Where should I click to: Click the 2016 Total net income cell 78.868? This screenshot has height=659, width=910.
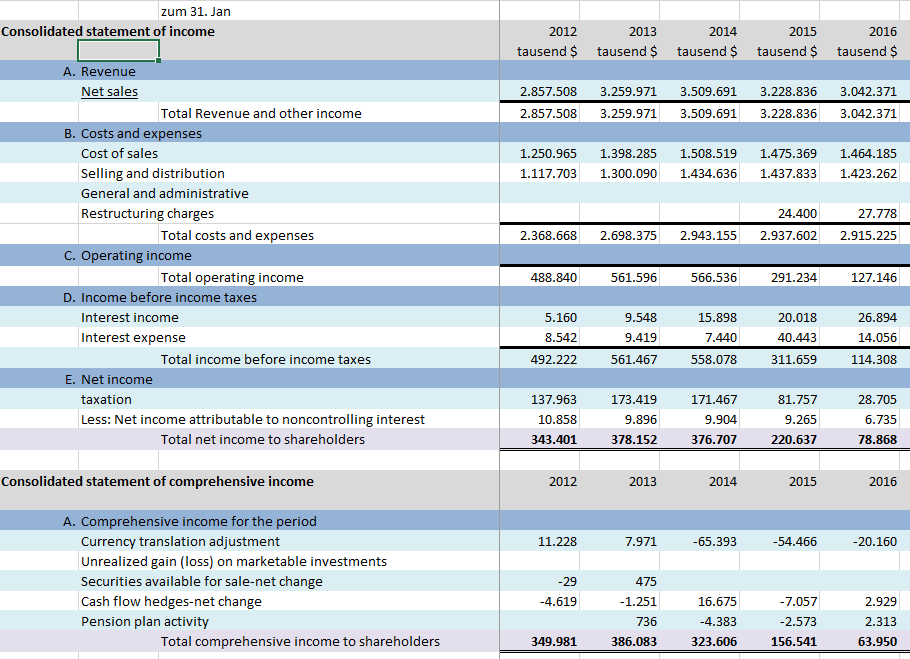click(878, 440)
